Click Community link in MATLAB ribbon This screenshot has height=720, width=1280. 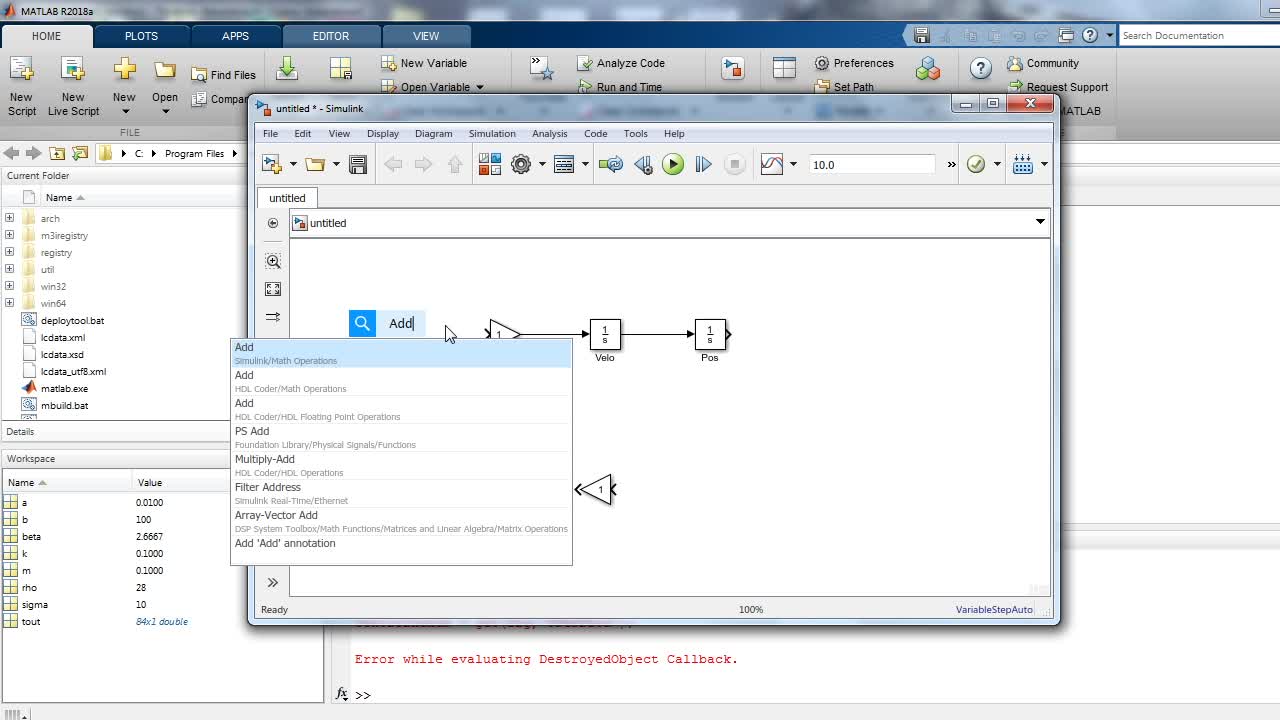click(x=1043, y=63)
